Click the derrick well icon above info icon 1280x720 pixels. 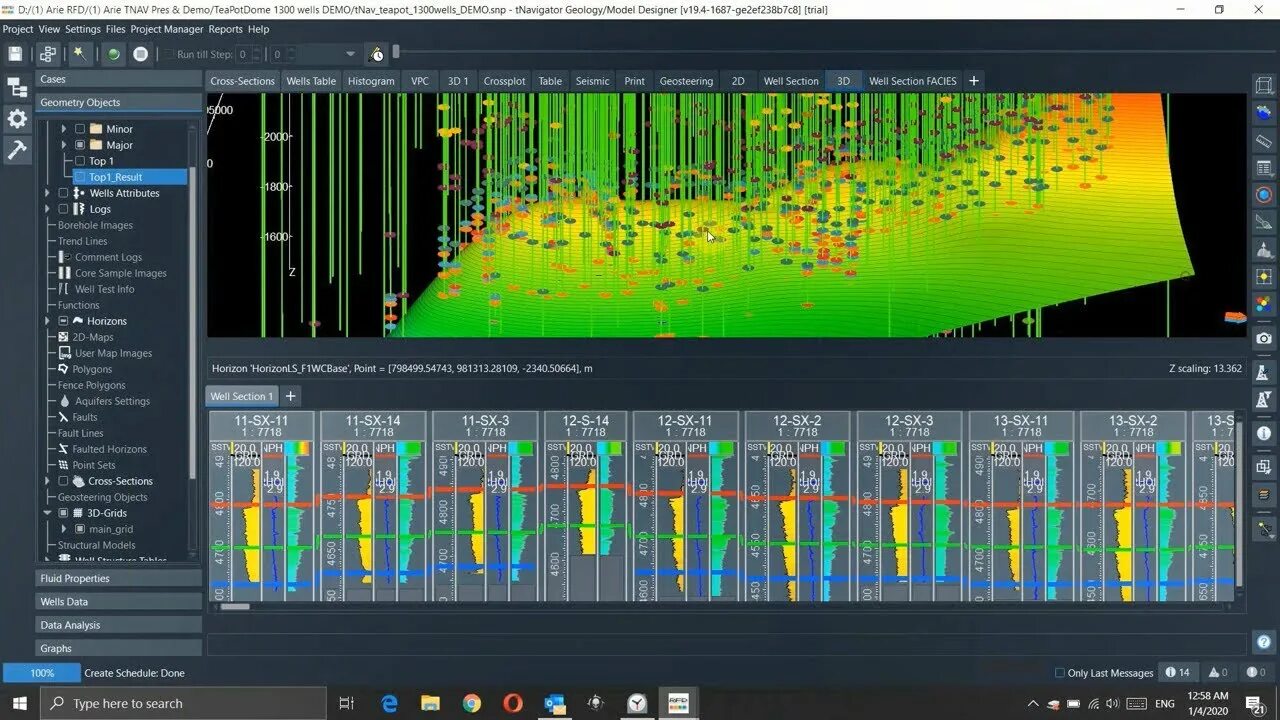coord(1264,401)
